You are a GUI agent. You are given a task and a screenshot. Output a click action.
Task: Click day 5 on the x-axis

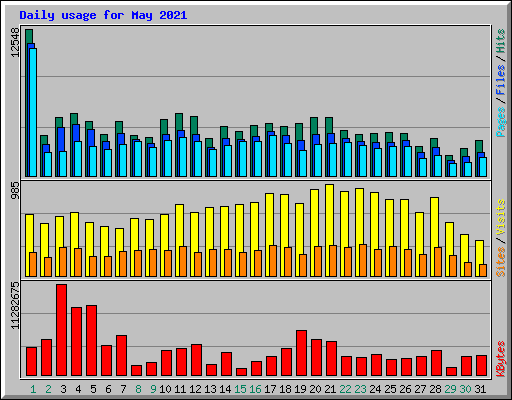(93, 389)
